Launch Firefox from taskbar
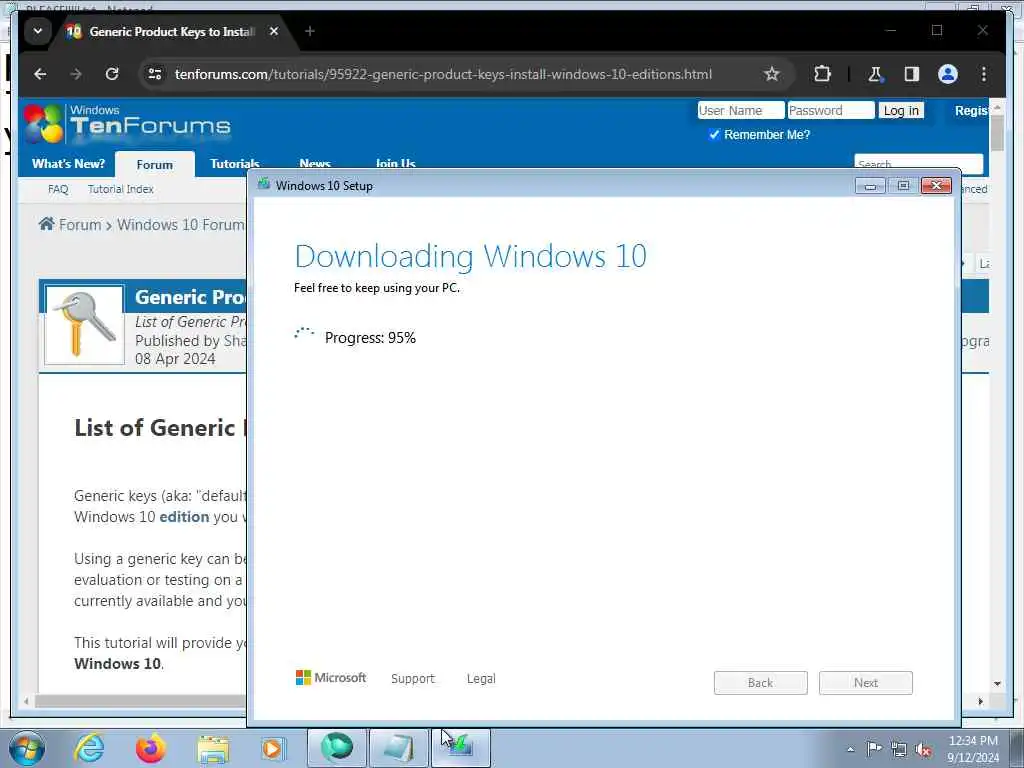 click(x=150, y=748)
